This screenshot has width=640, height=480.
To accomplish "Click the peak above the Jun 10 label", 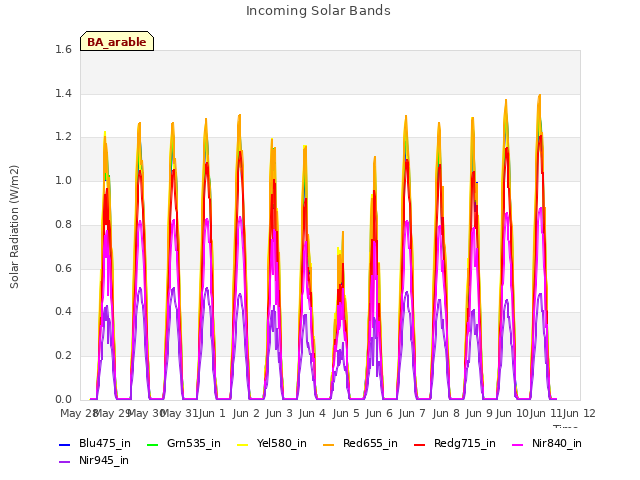I will [506, 100].
